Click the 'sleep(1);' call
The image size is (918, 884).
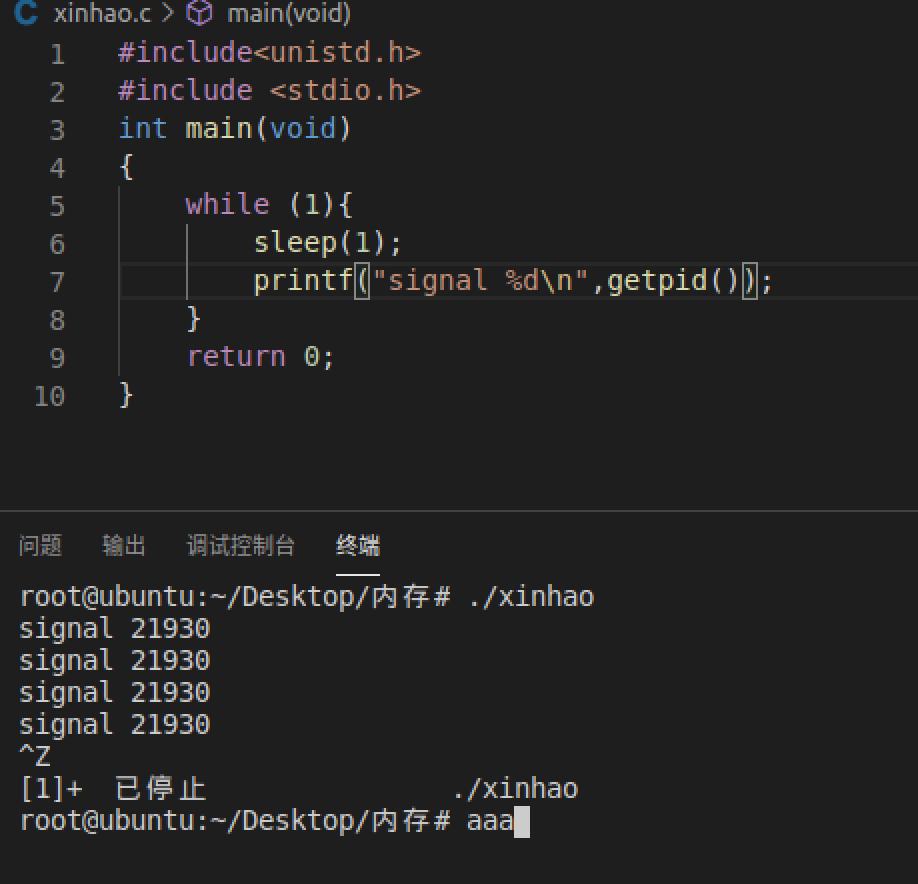[x=327, y=243]
